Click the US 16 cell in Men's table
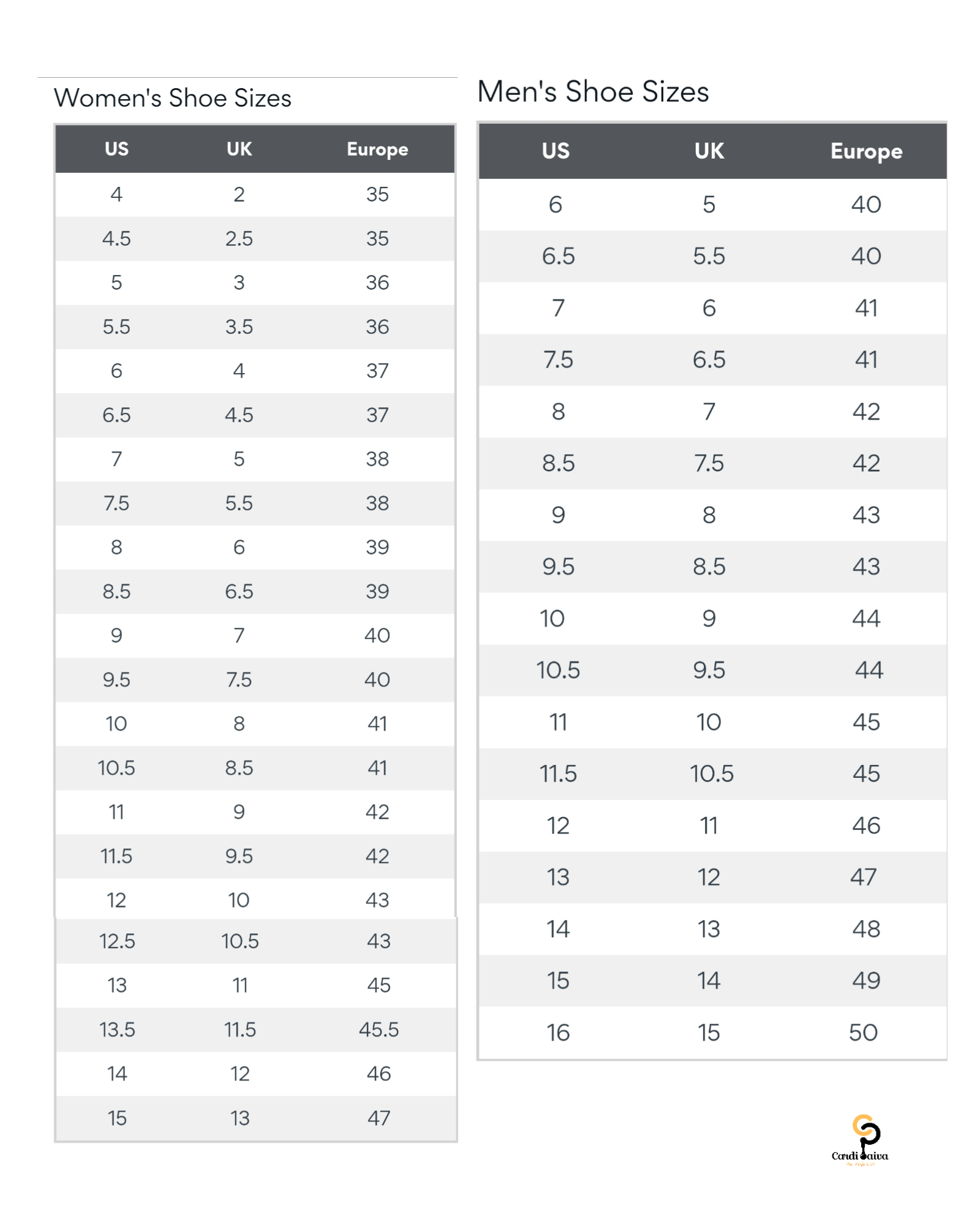This screenshot has height=1225, width=980. pos(558,1033)
